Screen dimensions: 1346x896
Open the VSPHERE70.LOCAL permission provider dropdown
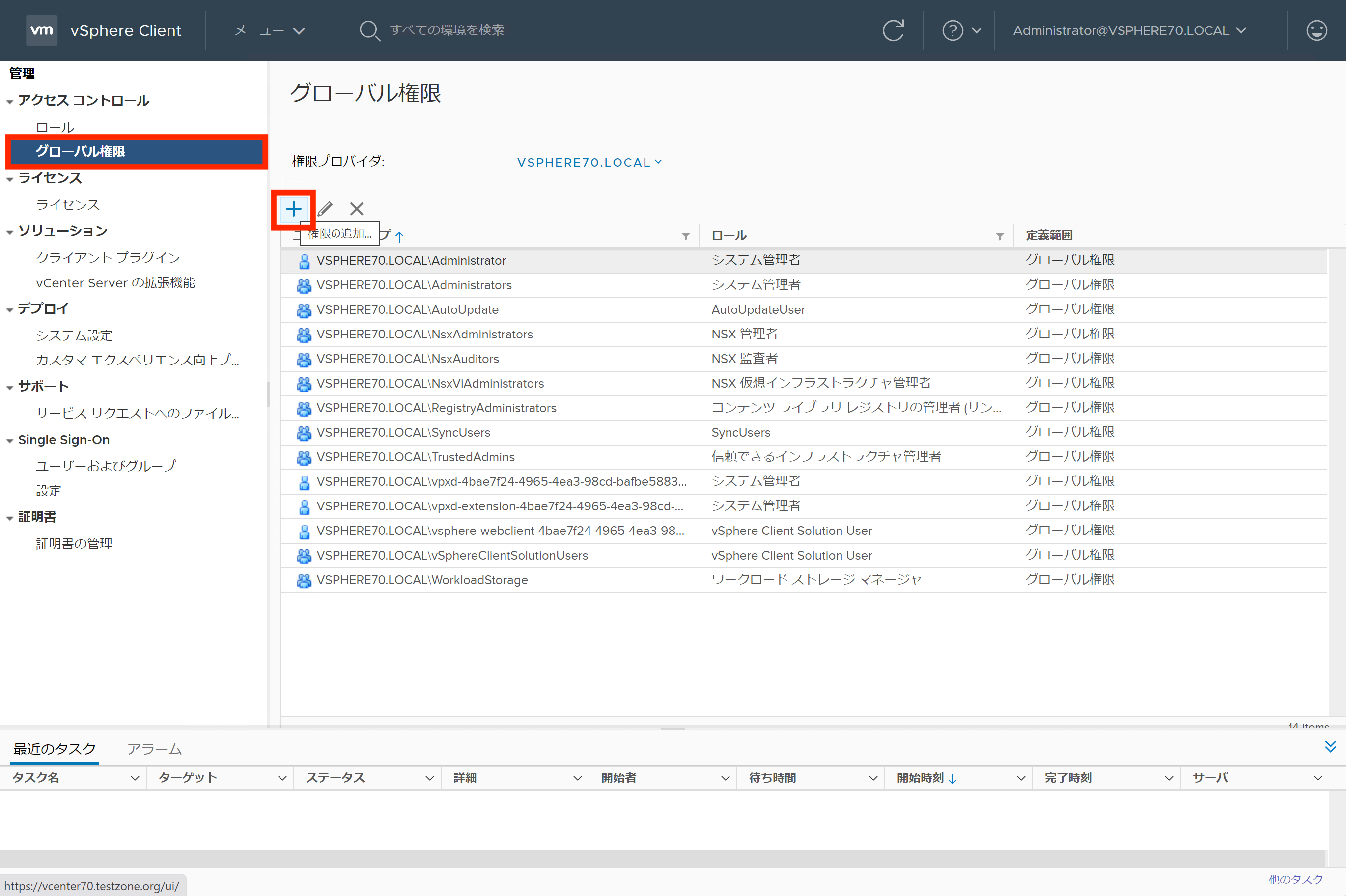coord(589,162)
